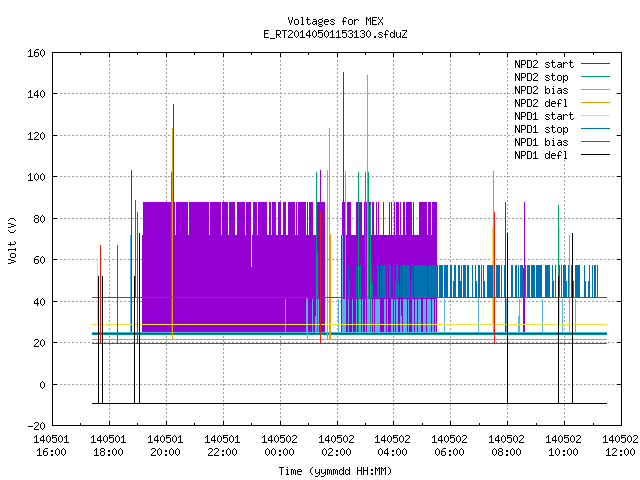This screenshot has height=480, width=640.
Task: Click the '140501 16:00' time tick label
Action: [51, 446]
